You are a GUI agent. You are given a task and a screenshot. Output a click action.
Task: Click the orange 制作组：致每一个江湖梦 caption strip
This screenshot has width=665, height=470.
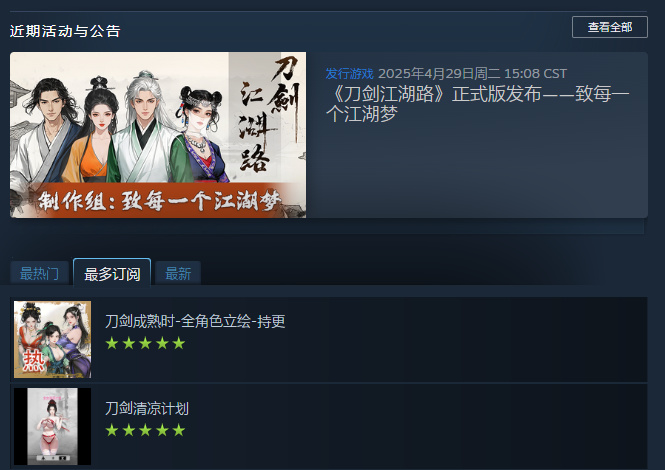[159, 200]
